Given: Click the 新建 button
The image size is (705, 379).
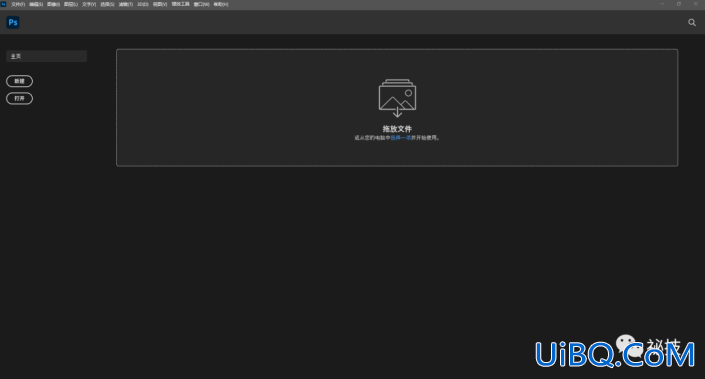Looking at the screenshot, I should (x=19, y=81).
